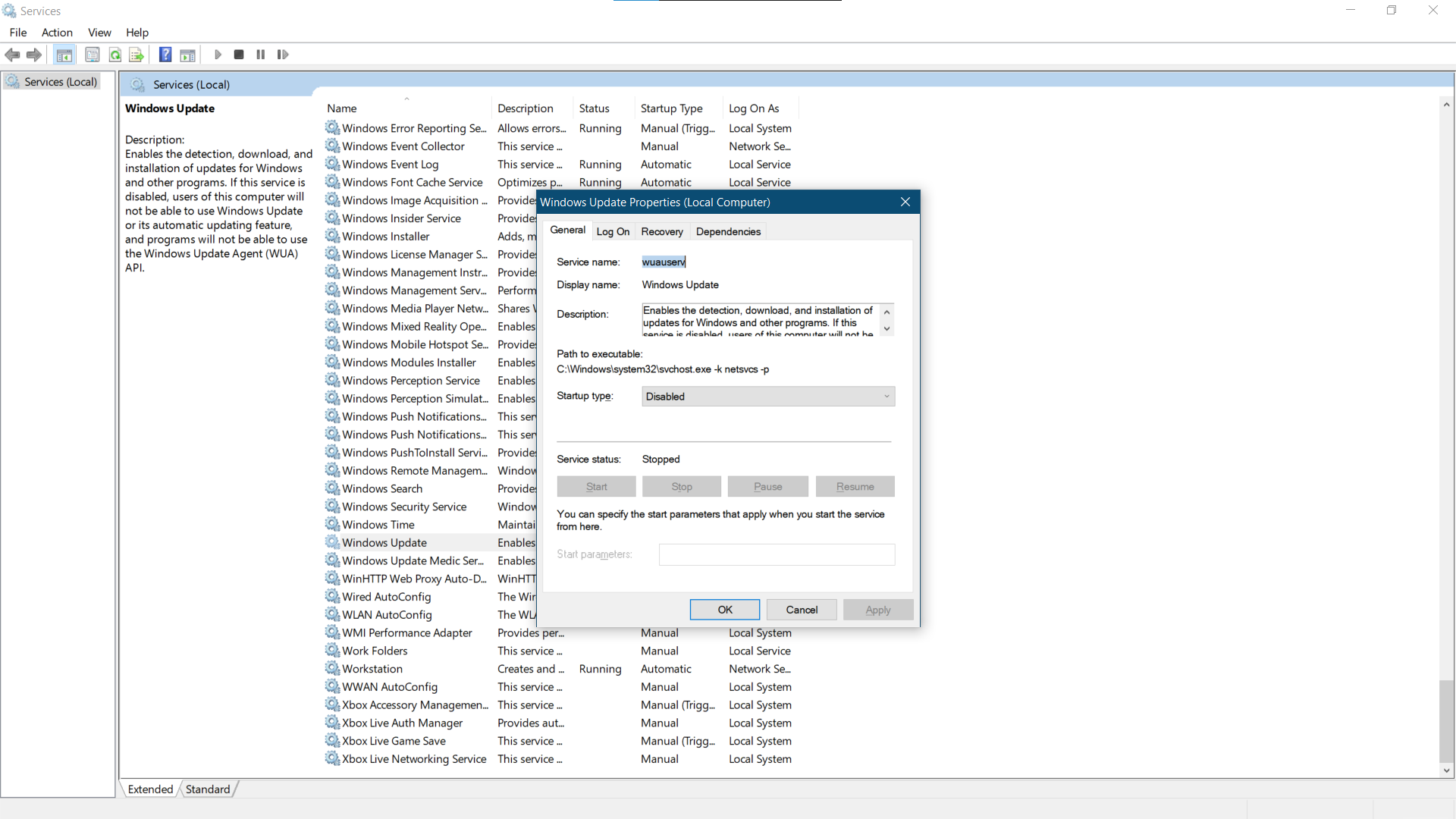Click the Back arrow toolbar icon
Viewport: 1456px width, 819px height.
point(12,55)
